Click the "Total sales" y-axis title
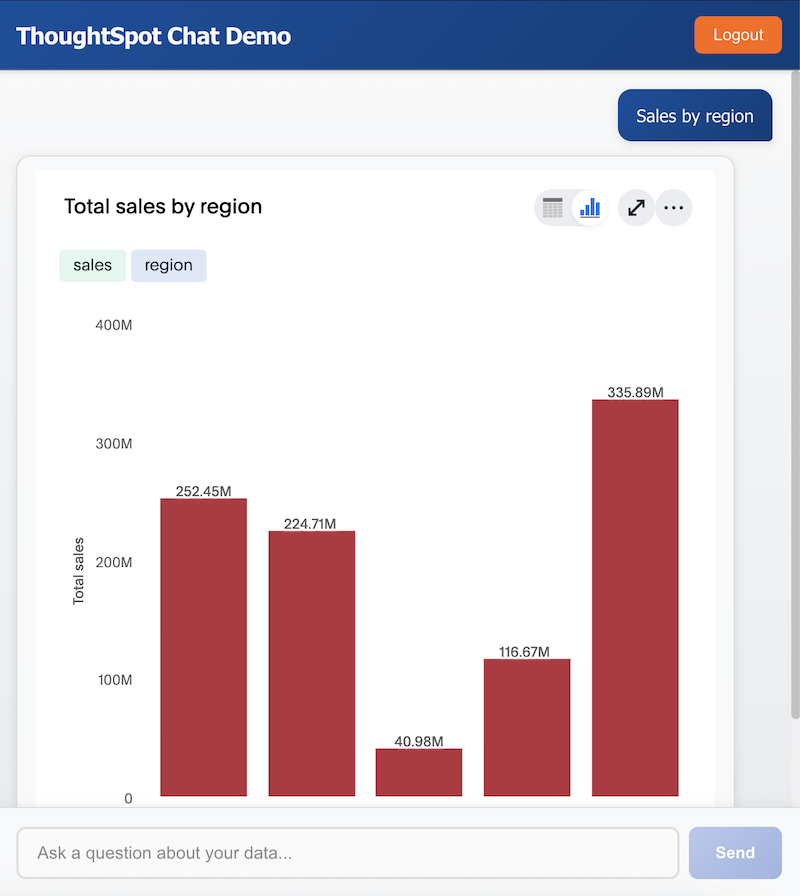 pyautogui.click(x=79, y=570)
